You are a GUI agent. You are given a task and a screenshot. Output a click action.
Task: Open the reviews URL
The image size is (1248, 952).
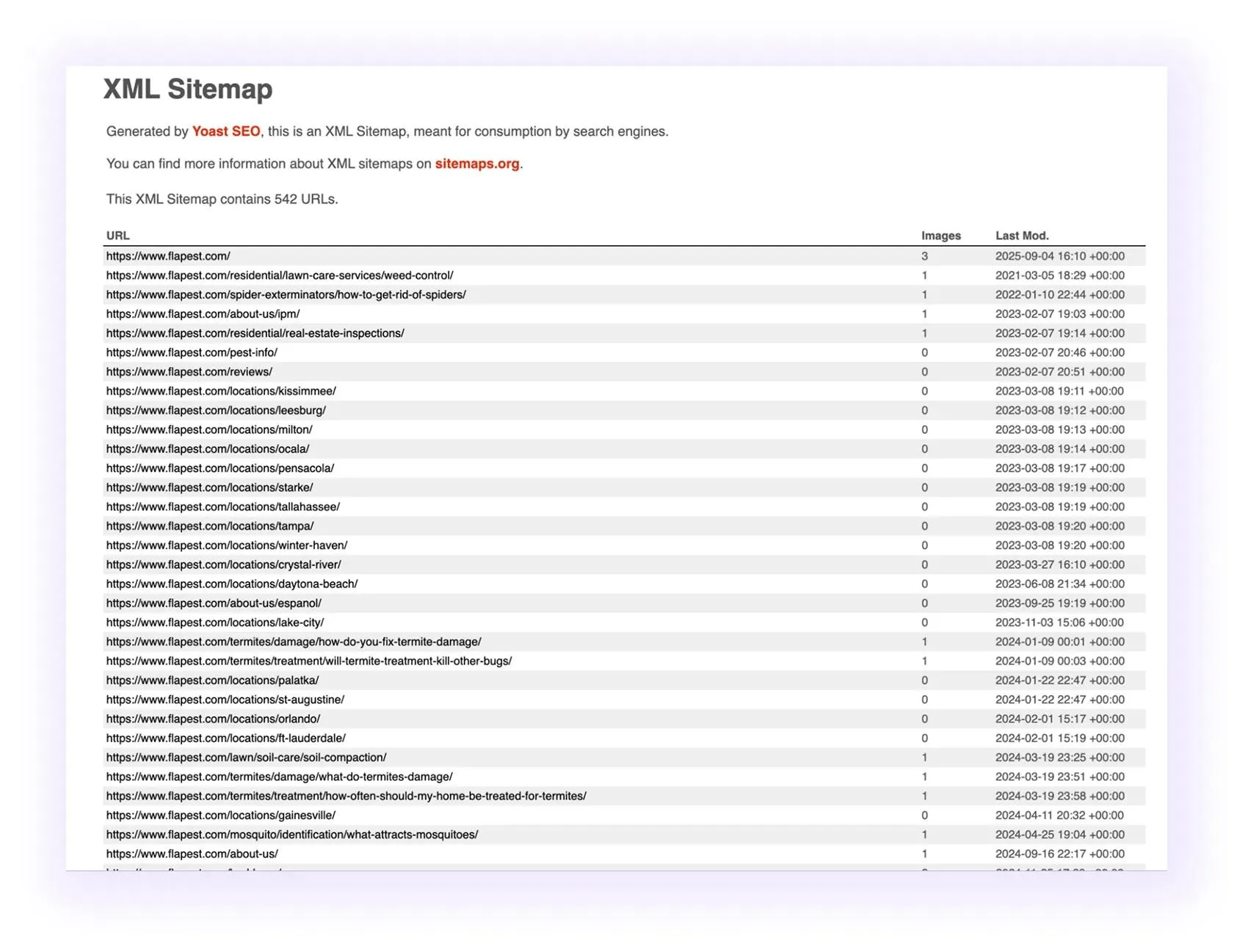point(189,371)
